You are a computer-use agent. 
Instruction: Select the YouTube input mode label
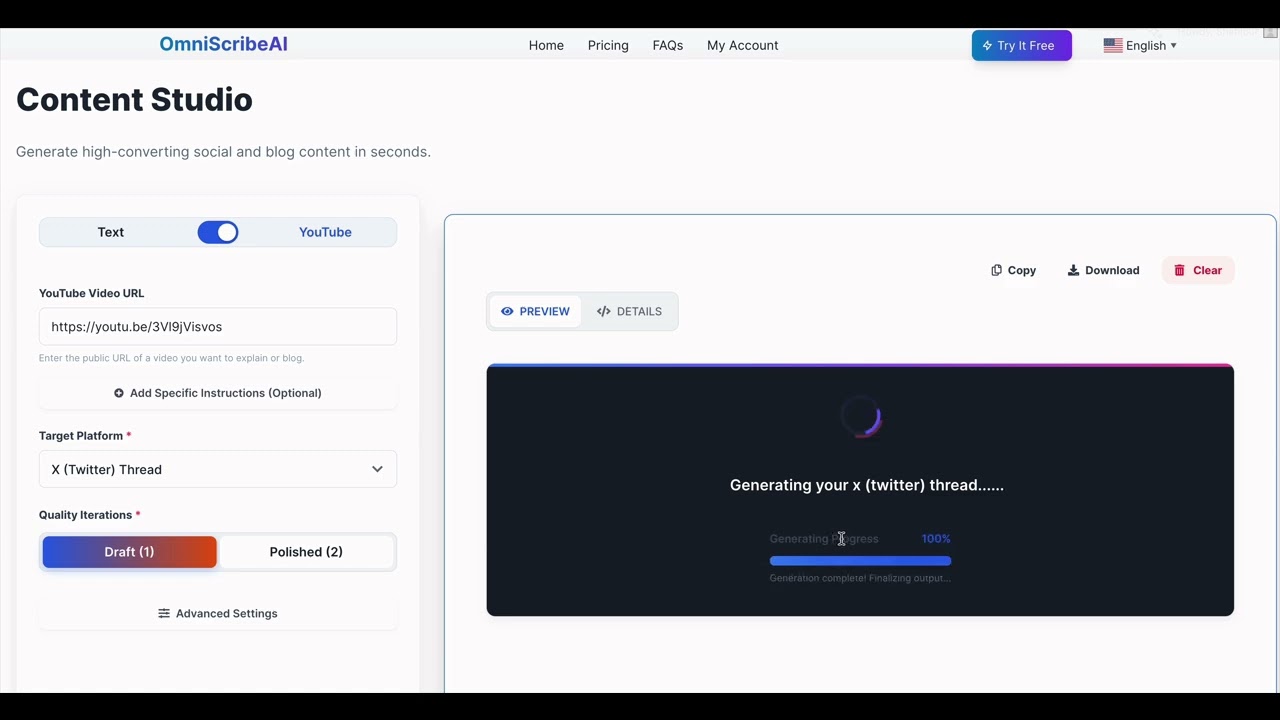325,232
